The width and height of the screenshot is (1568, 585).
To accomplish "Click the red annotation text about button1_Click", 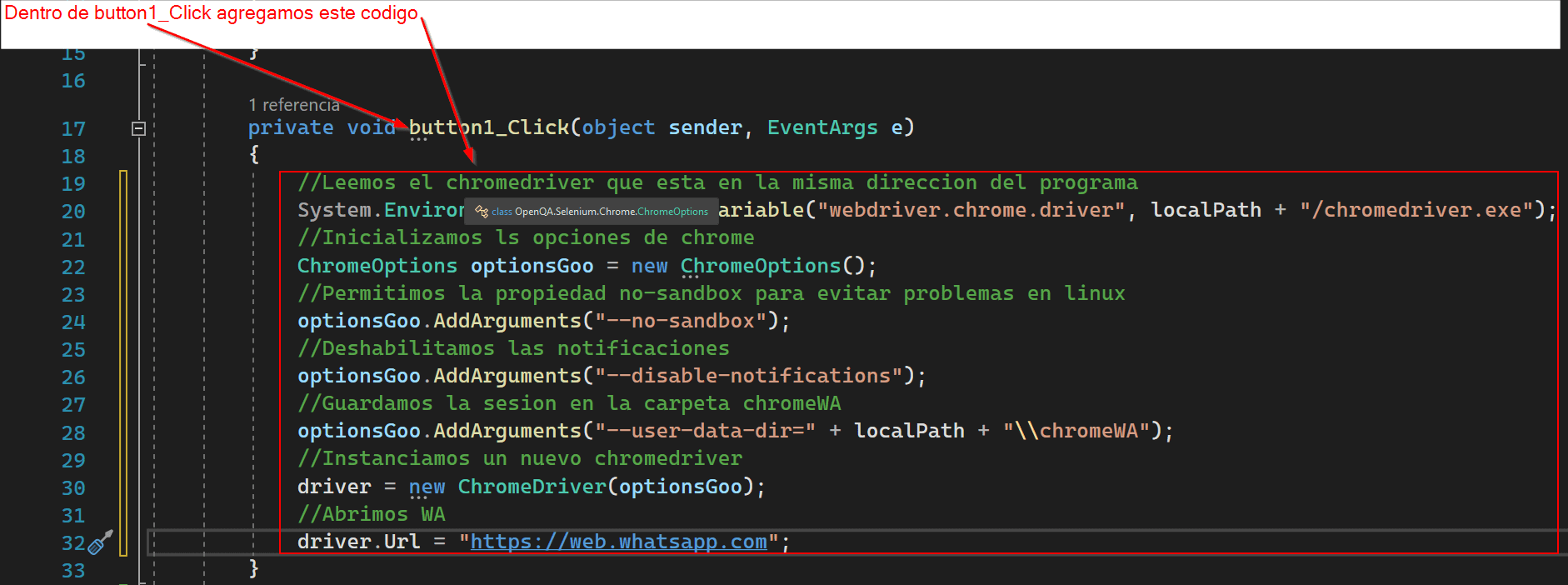I will tap(211, 13).
